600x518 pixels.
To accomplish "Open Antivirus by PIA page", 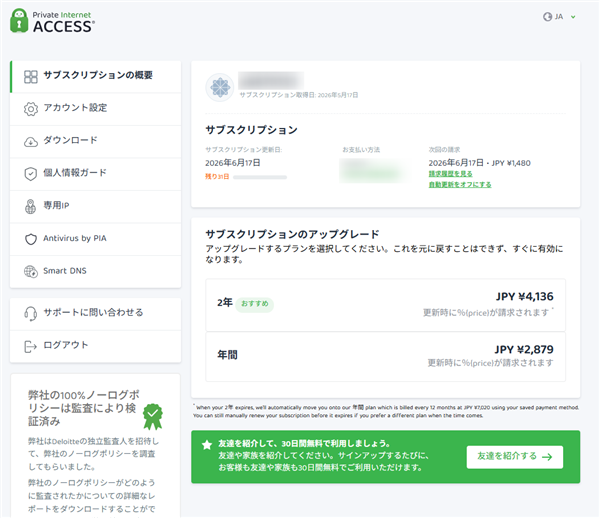I will [96, 239].
